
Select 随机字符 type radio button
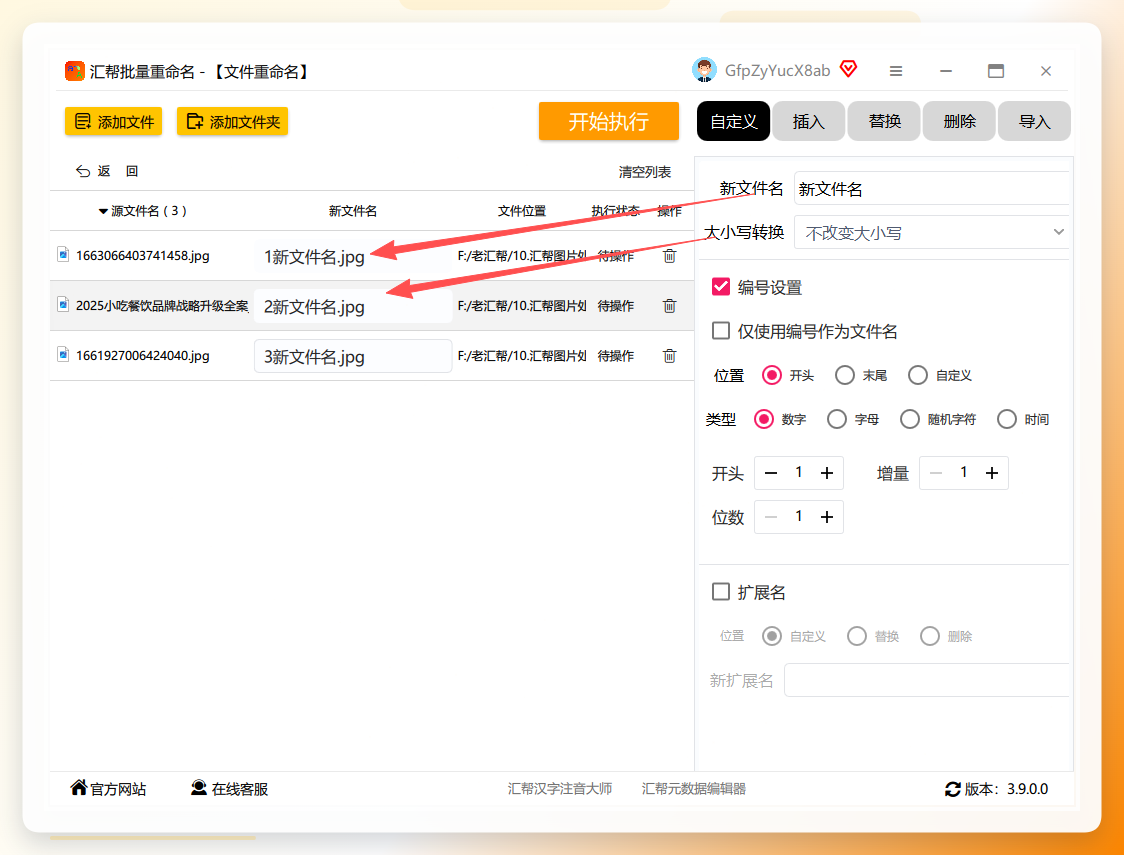click(910, 419)
